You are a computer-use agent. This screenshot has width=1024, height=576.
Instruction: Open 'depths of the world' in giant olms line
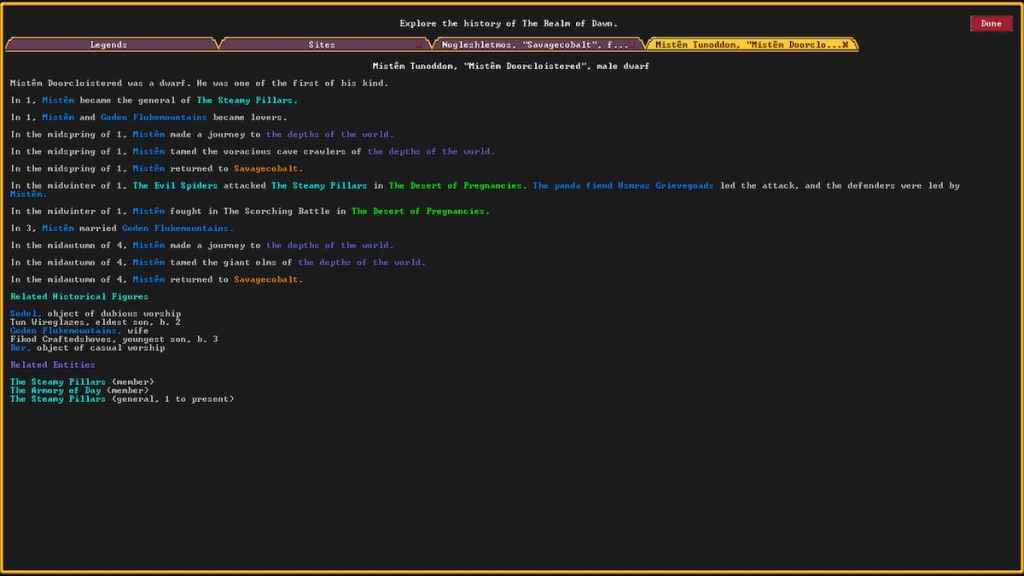[x=361, y=262]
